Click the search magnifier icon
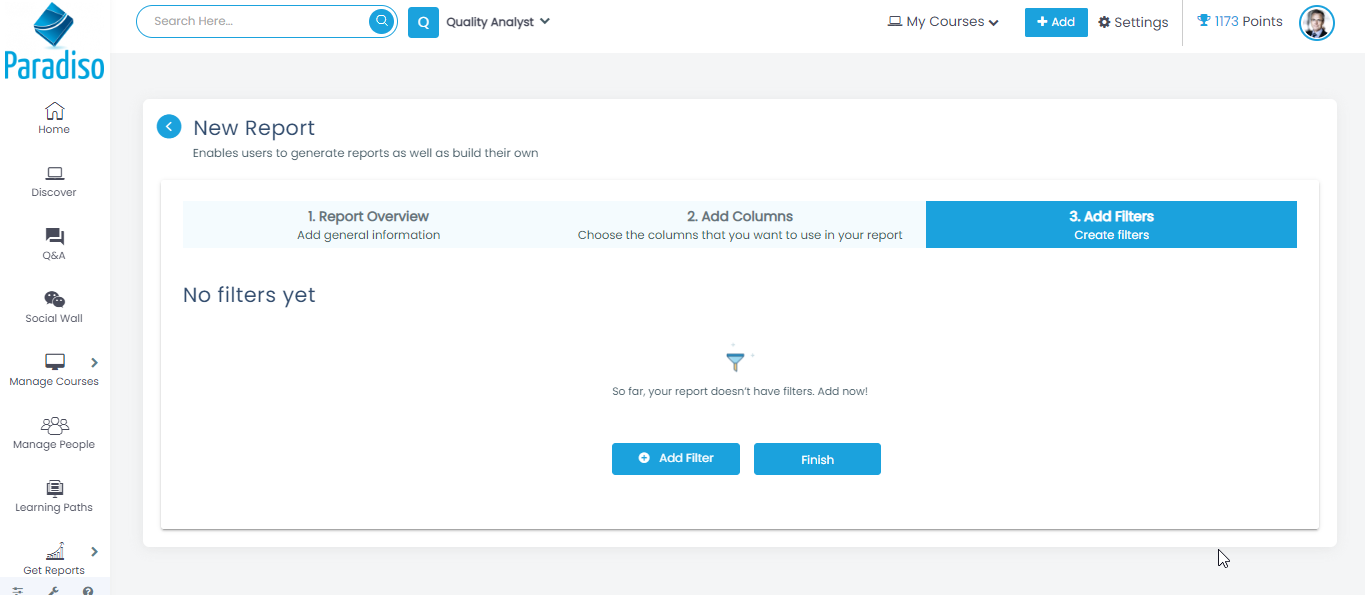1365x595 pixels. [x=381, y=21]
